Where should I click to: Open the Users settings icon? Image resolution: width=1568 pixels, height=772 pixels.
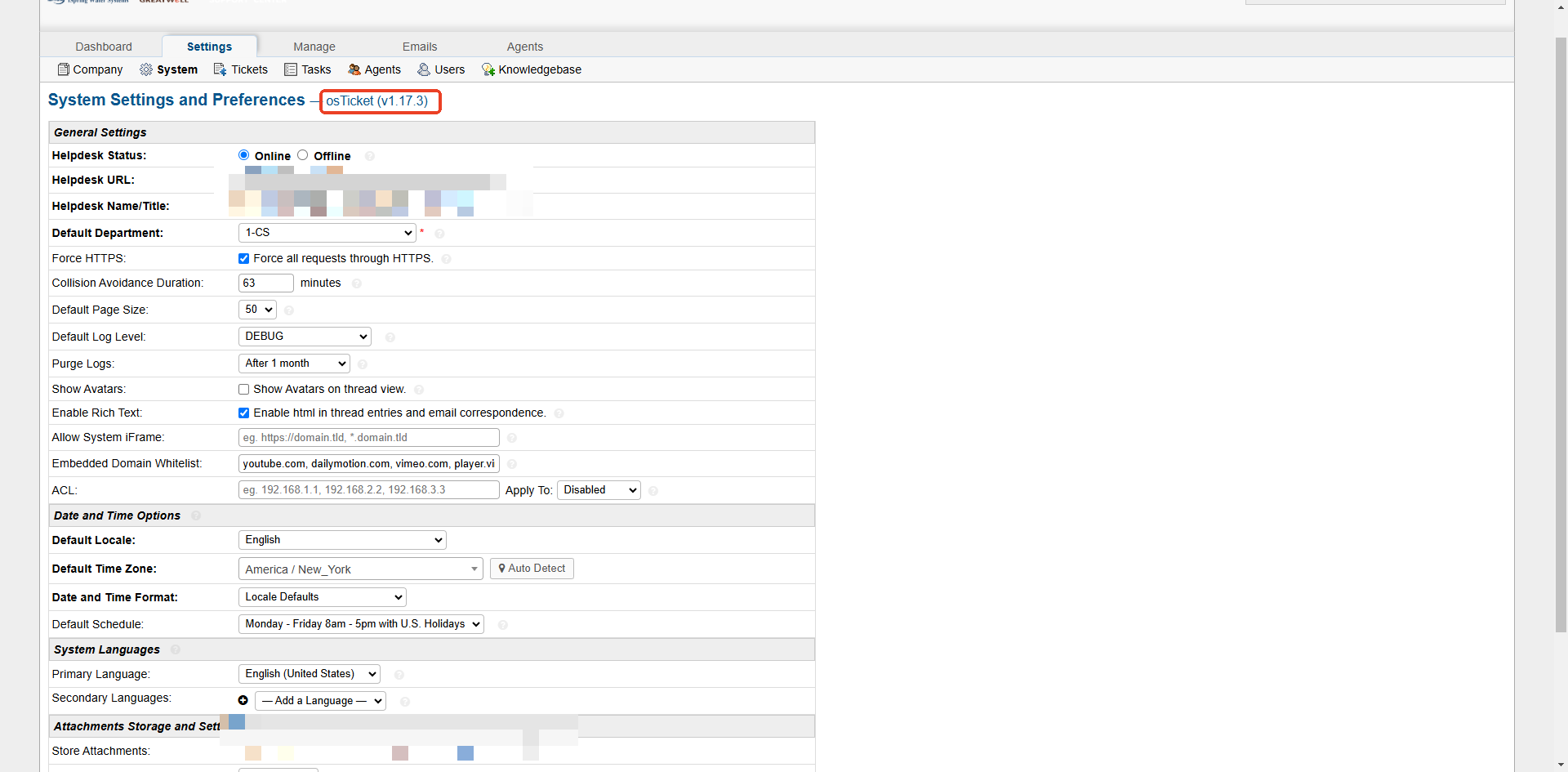coord(424,69)
